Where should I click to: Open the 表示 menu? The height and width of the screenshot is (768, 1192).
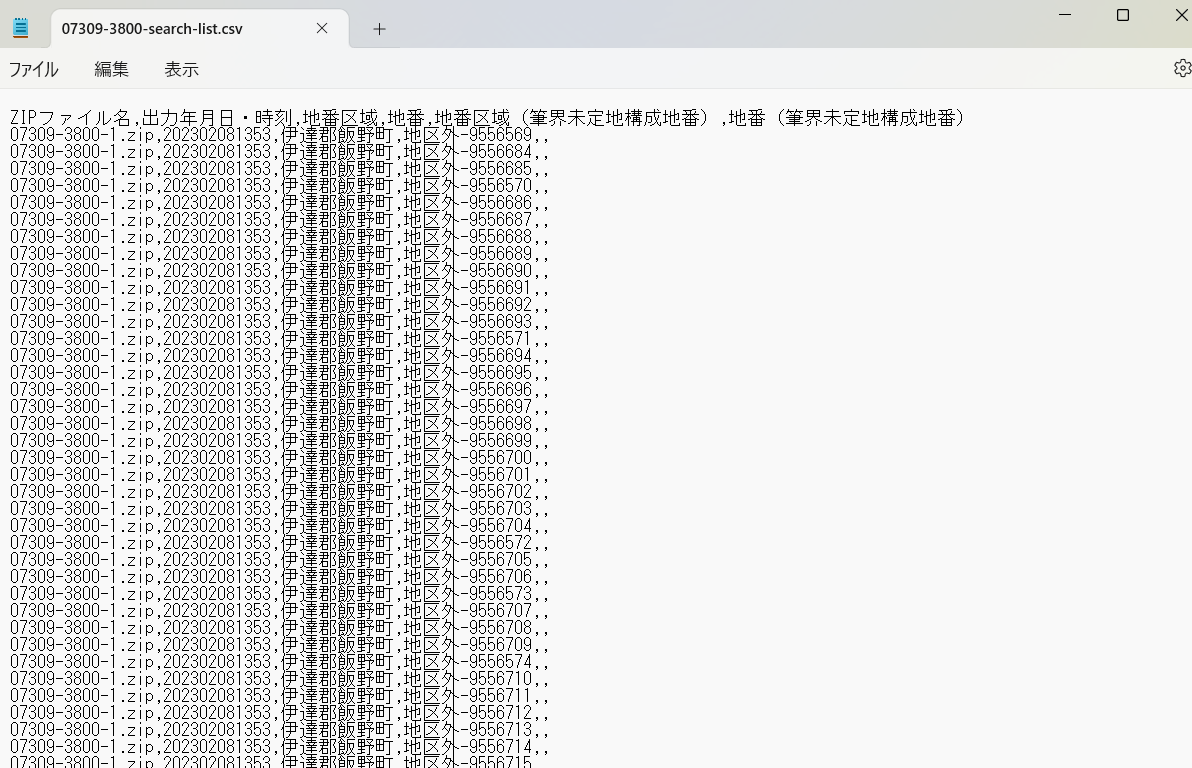coord(182,69)
